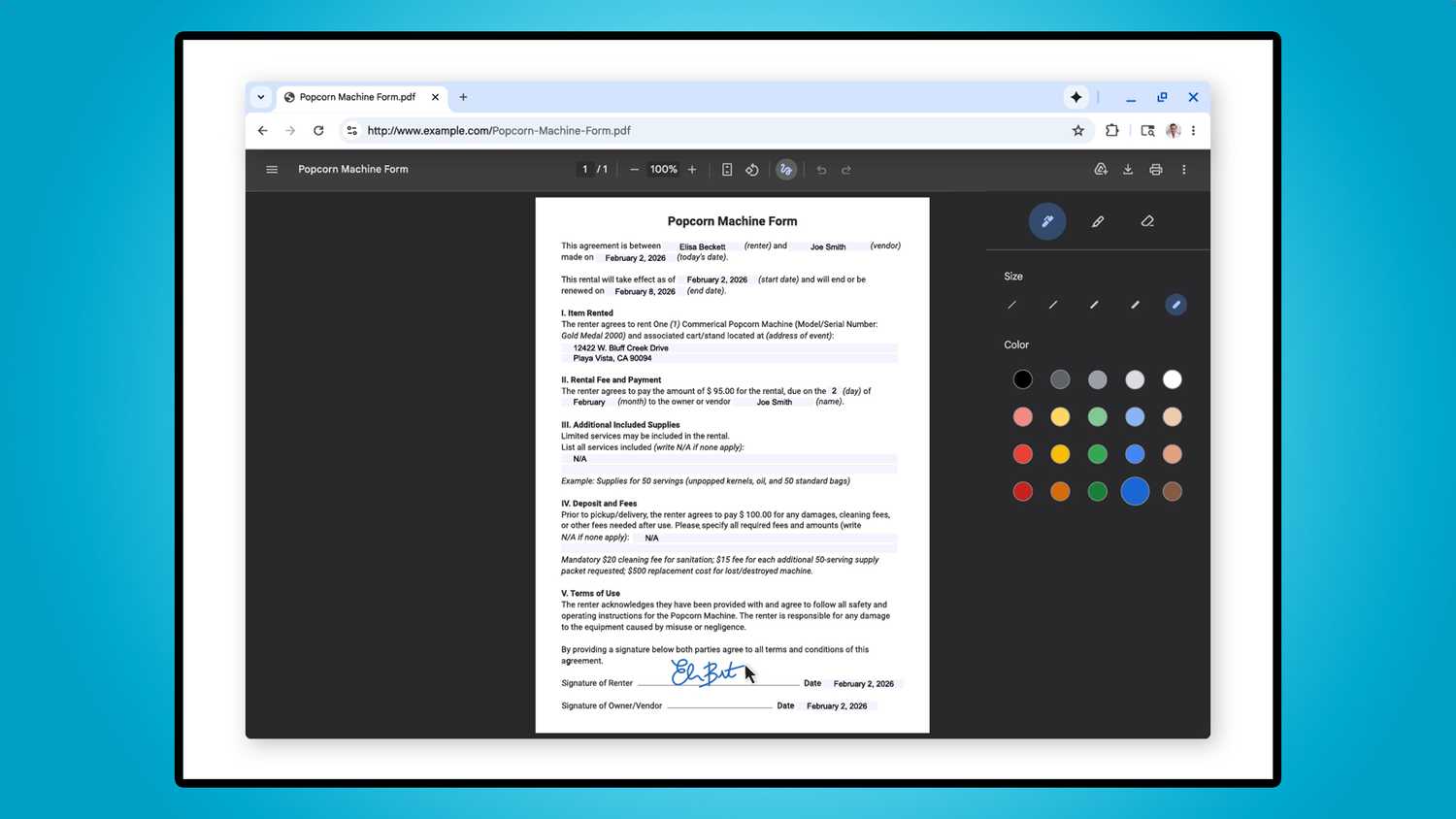Download the Popcorn Machine Form PDF
The image size is (1456, 819).
click(1128, 169)
